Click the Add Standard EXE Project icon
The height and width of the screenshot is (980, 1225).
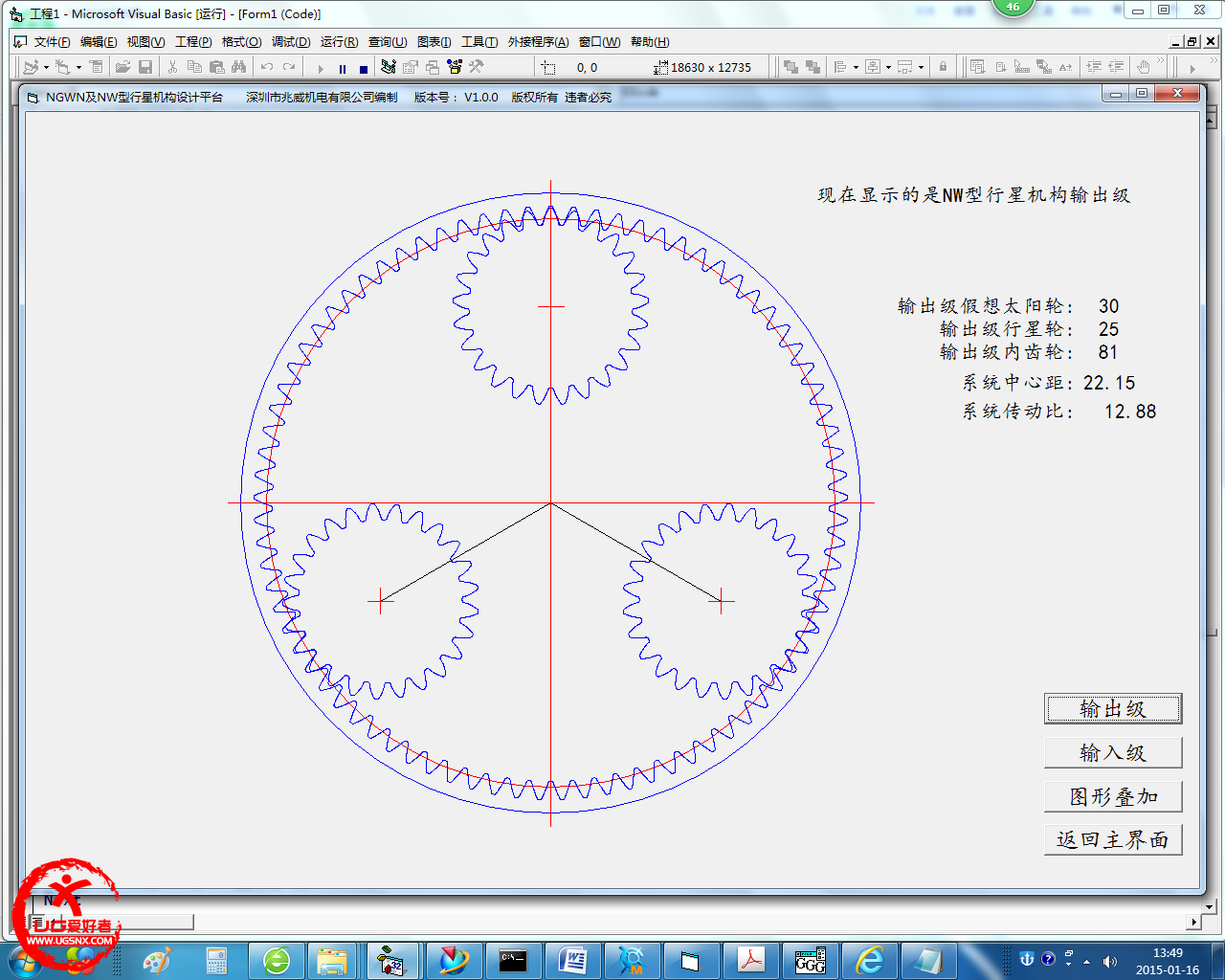click(x=31, y=67)
